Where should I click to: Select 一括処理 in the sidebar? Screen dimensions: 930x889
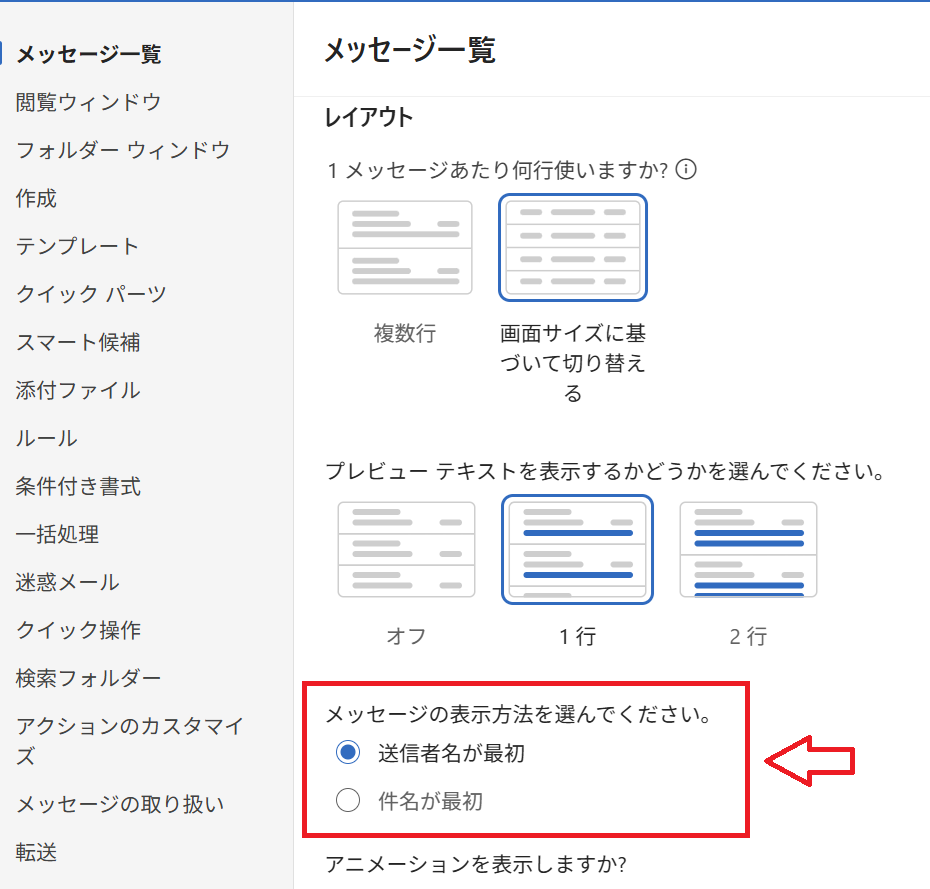[x=57, y=534]
